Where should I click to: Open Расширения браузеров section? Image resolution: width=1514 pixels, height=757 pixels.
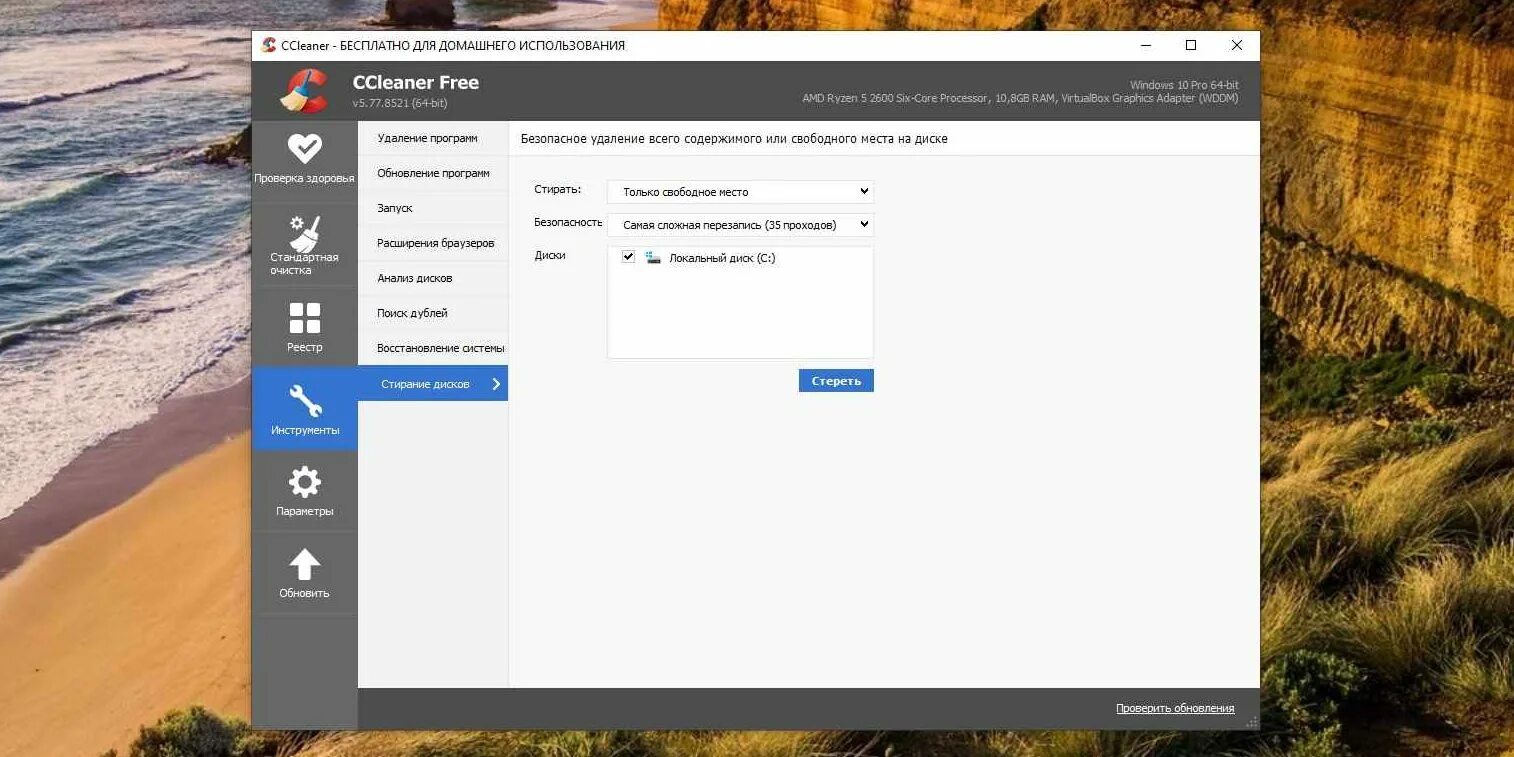pyautogui.click(x=433, y=243)
